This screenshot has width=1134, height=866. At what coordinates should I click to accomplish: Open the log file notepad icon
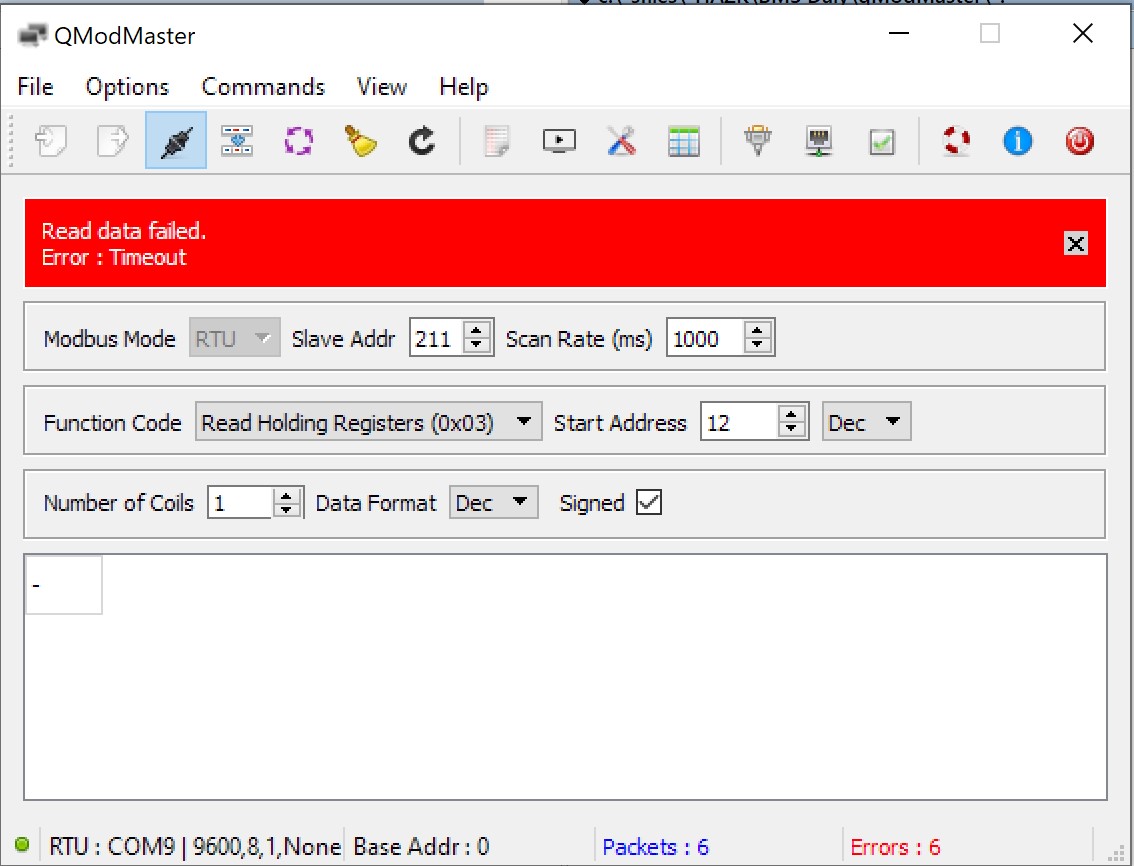498,140
